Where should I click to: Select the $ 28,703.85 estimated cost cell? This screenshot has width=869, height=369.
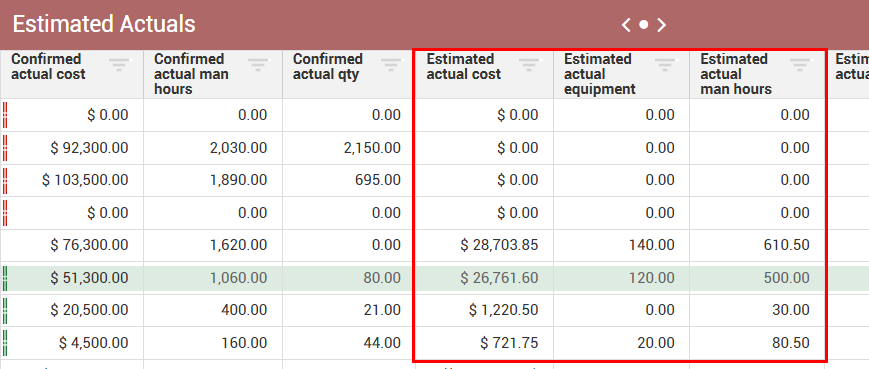484,245
